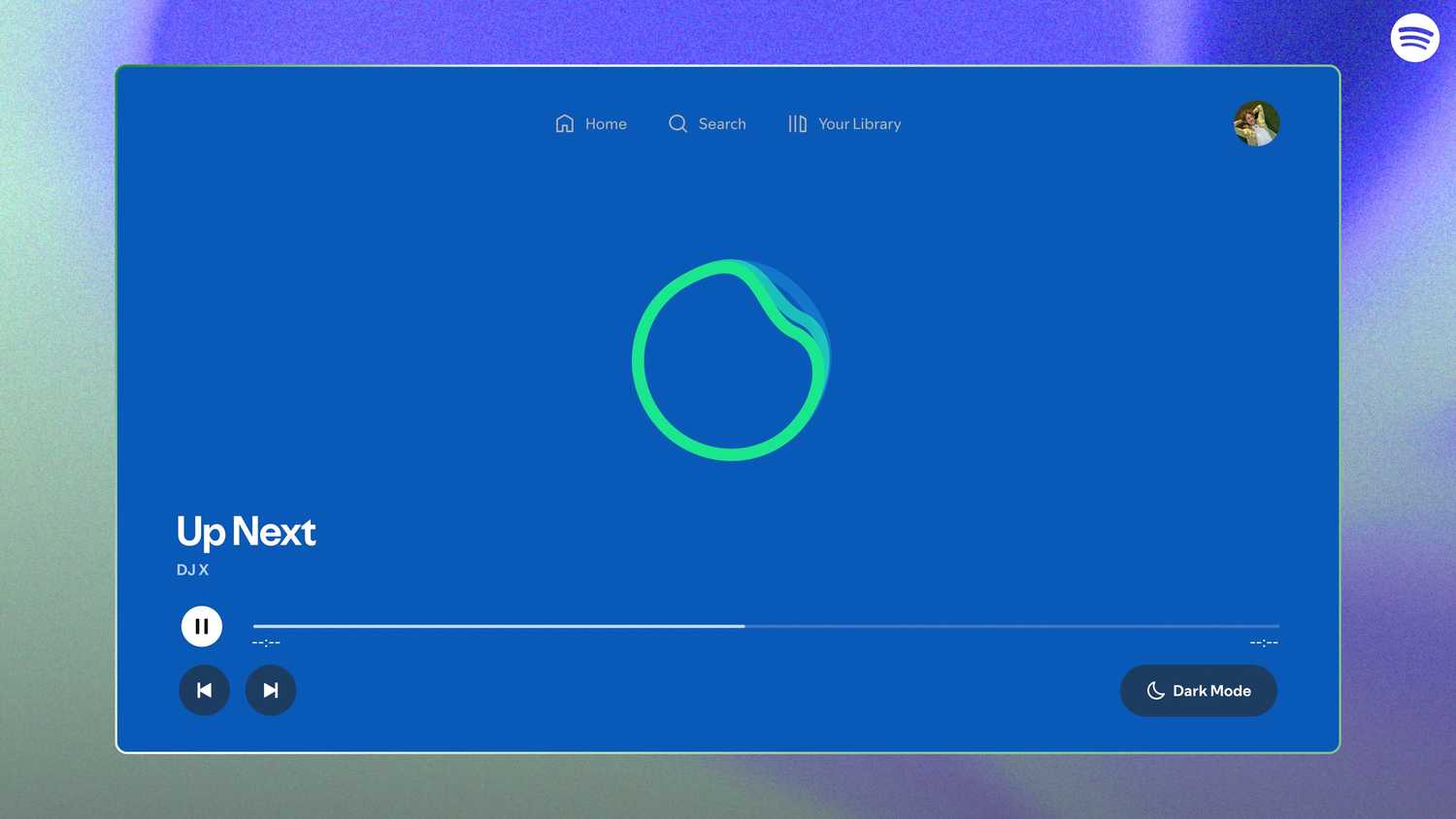This screenshot has width=1456, height=819.
Task: Click the elapsed time display under the slider
Action: click(266, 641)
